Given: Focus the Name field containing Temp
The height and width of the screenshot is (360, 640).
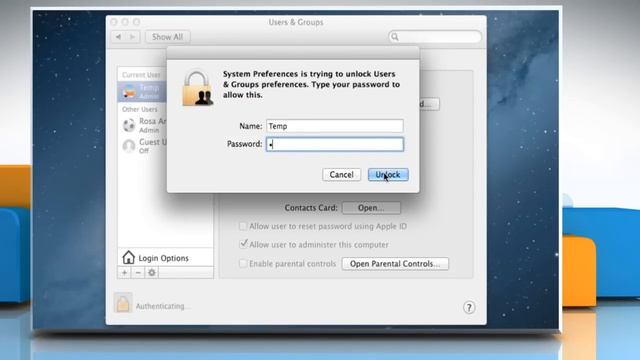Looking at the screenshot, I should (x=335, y=126).
